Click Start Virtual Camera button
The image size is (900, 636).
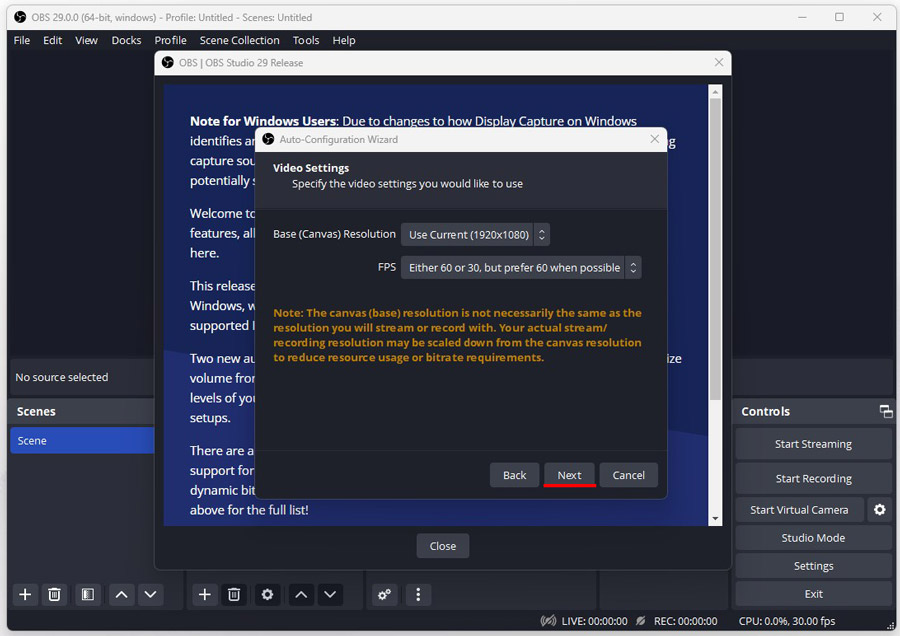[x=799, y=510]
